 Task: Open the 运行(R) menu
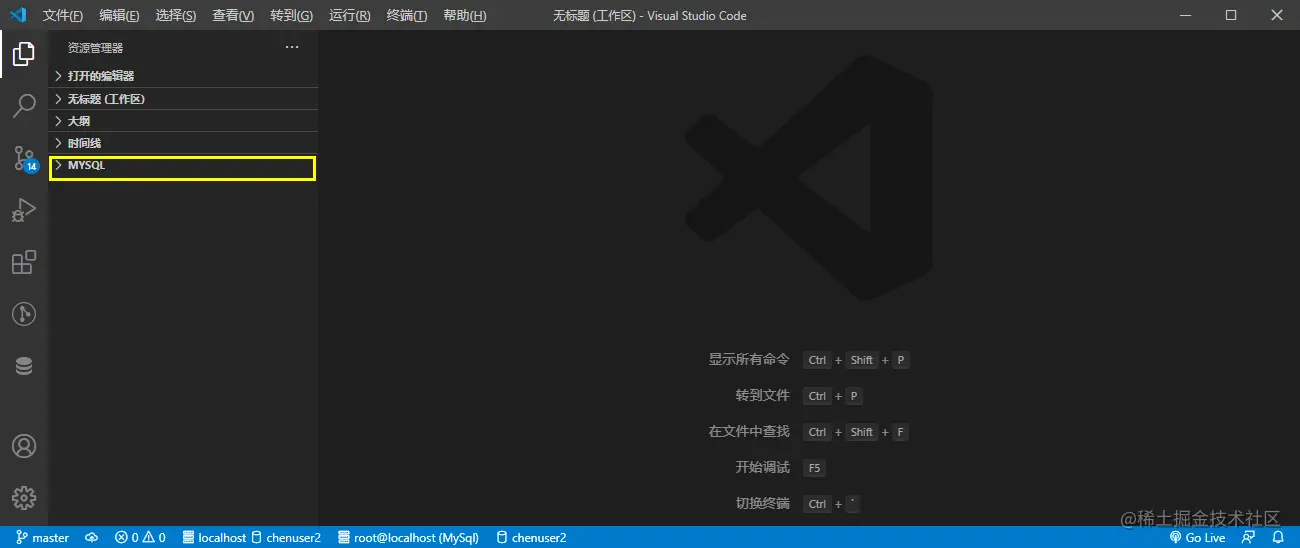click(x=349, y=15)
